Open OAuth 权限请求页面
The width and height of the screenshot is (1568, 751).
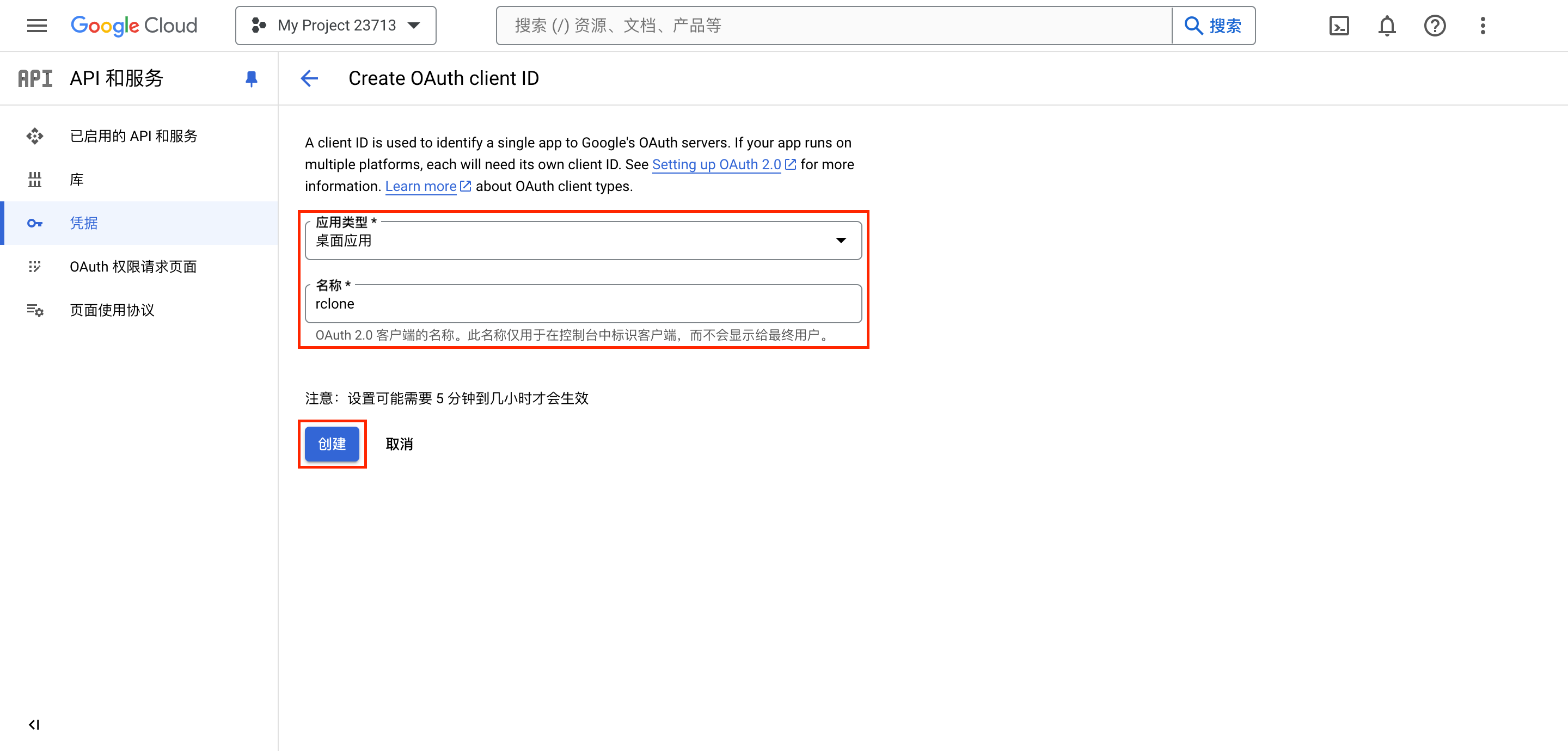click(140, 267)
